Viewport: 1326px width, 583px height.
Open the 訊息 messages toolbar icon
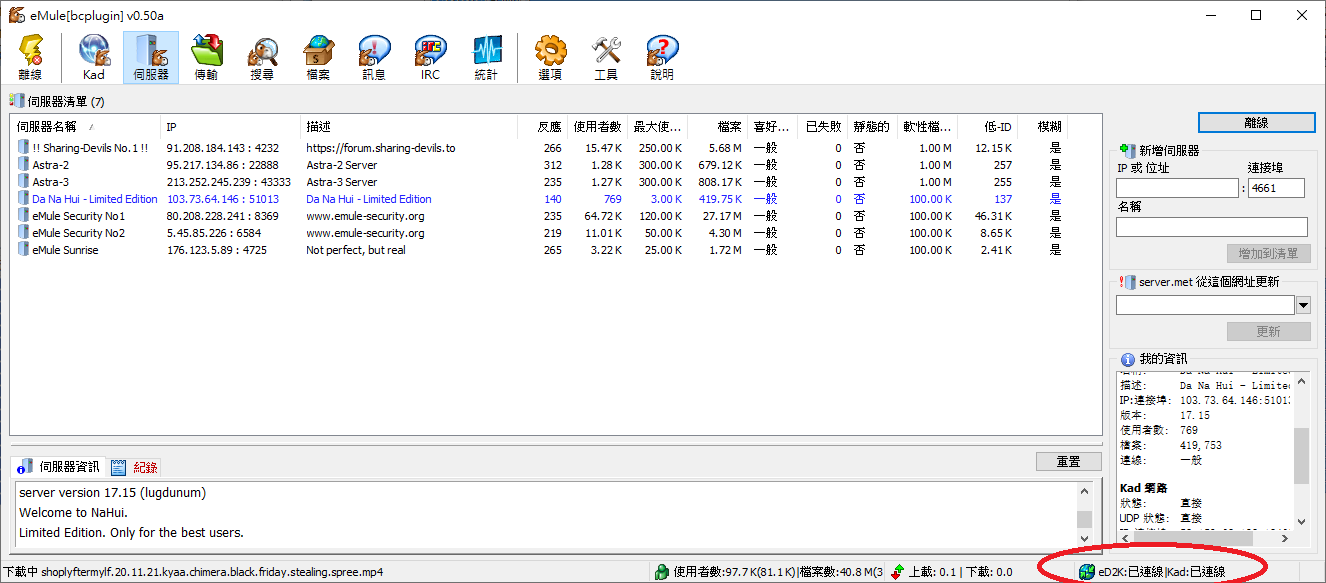[374, 57]
